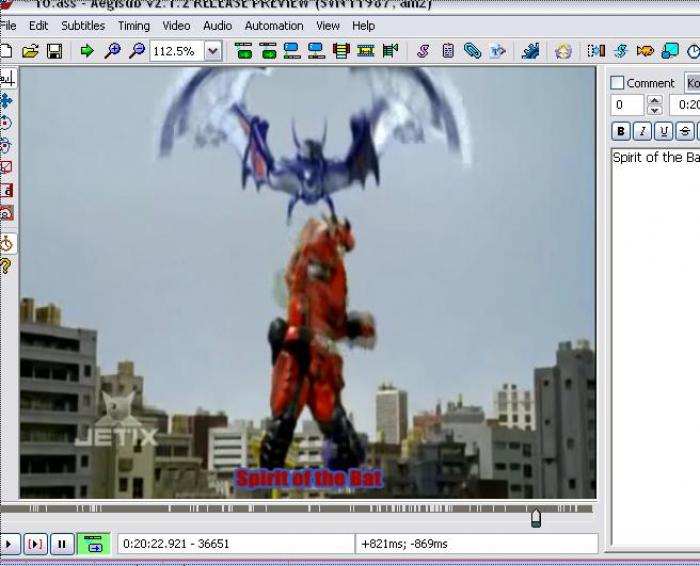
Task: Toggle realtime visual update button
Action: pos(7,244)
